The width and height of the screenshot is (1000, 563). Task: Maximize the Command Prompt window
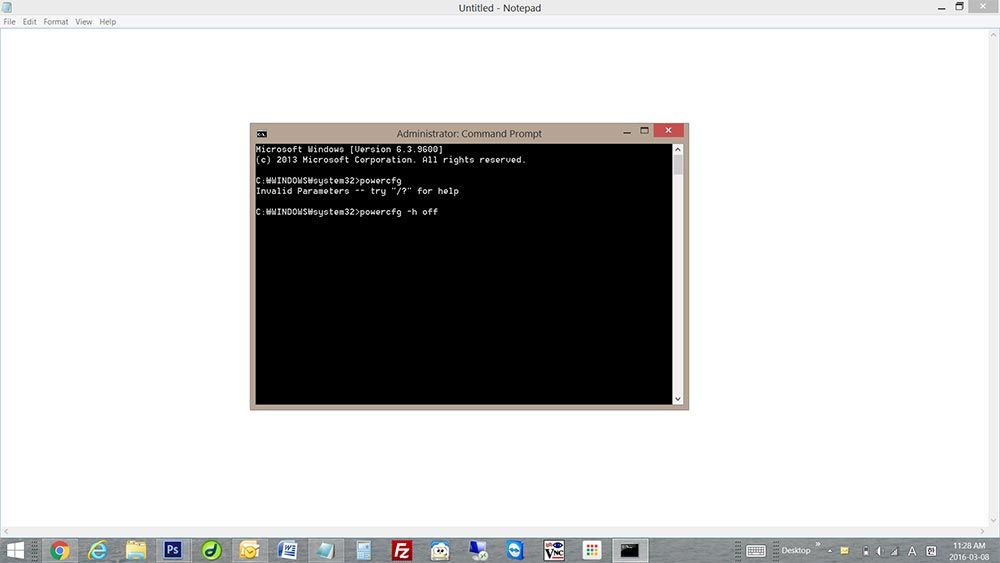(x=644, y=131)
